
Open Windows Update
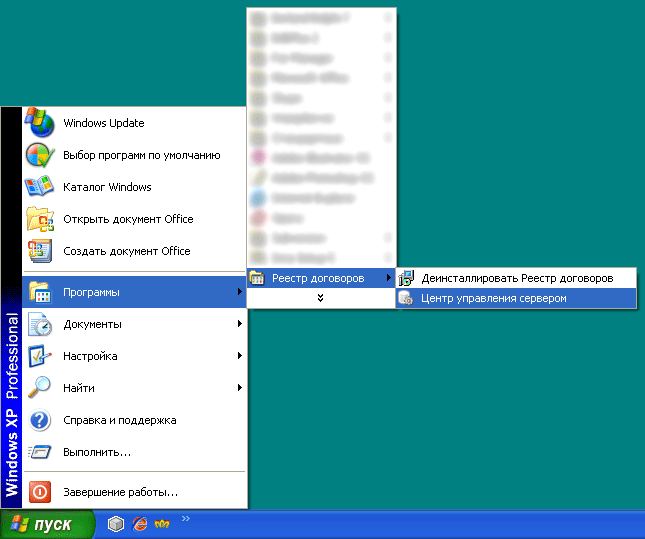click(135, 123)
